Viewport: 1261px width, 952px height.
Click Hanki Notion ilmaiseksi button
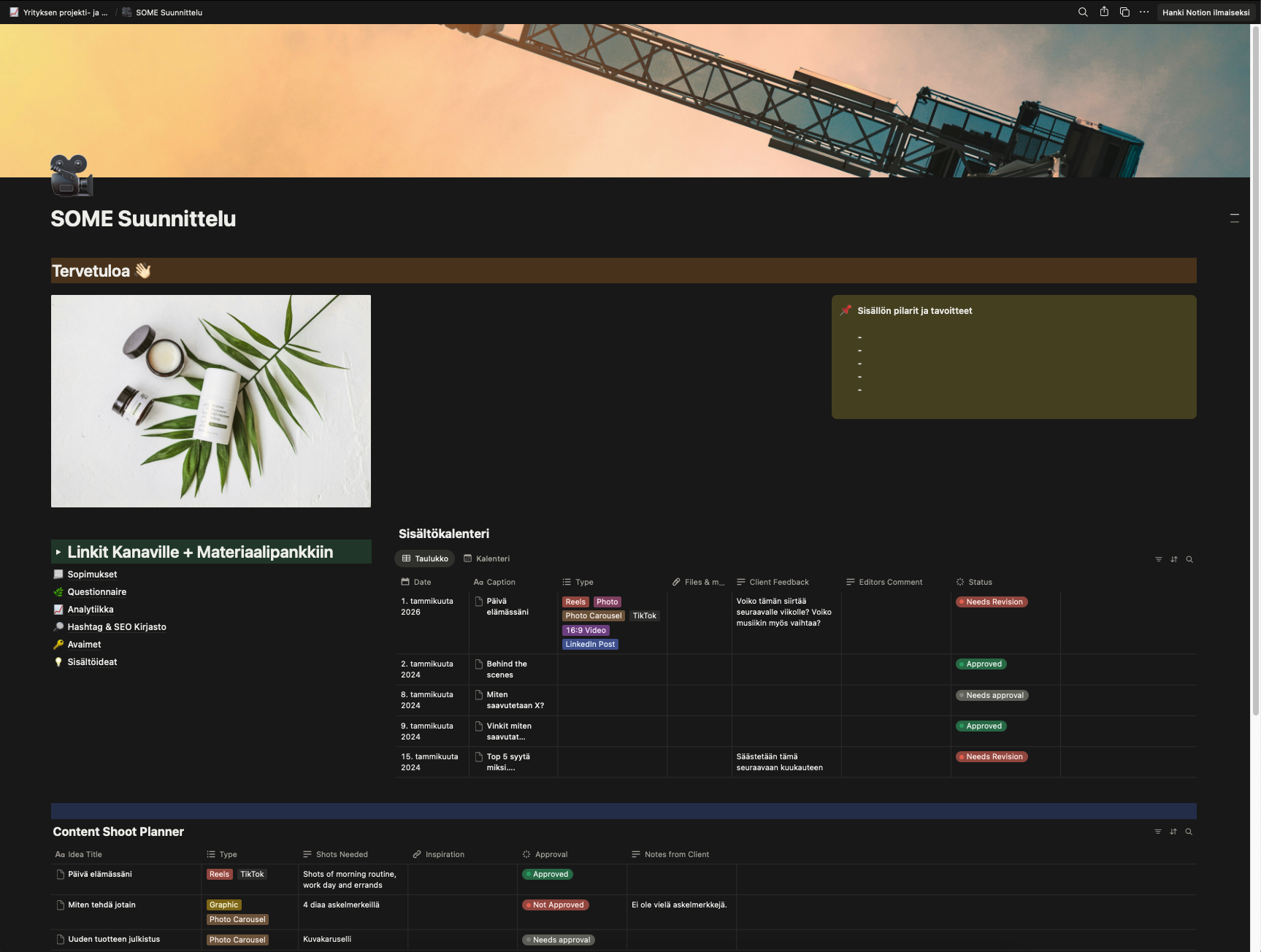tap(1206, 12)
